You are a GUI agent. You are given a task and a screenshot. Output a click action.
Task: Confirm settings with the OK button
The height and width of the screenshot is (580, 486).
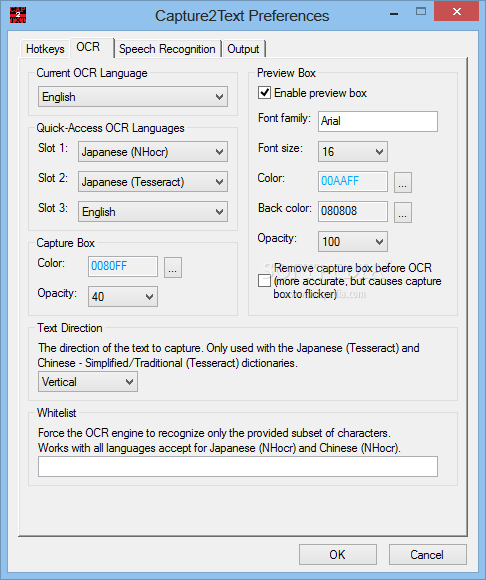tap(338, 554)
